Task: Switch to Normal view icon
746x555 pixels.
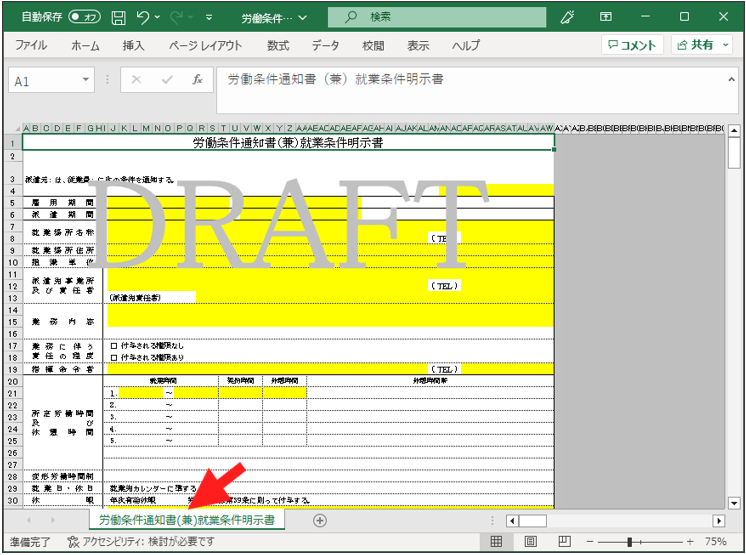Action: point(496,541)
